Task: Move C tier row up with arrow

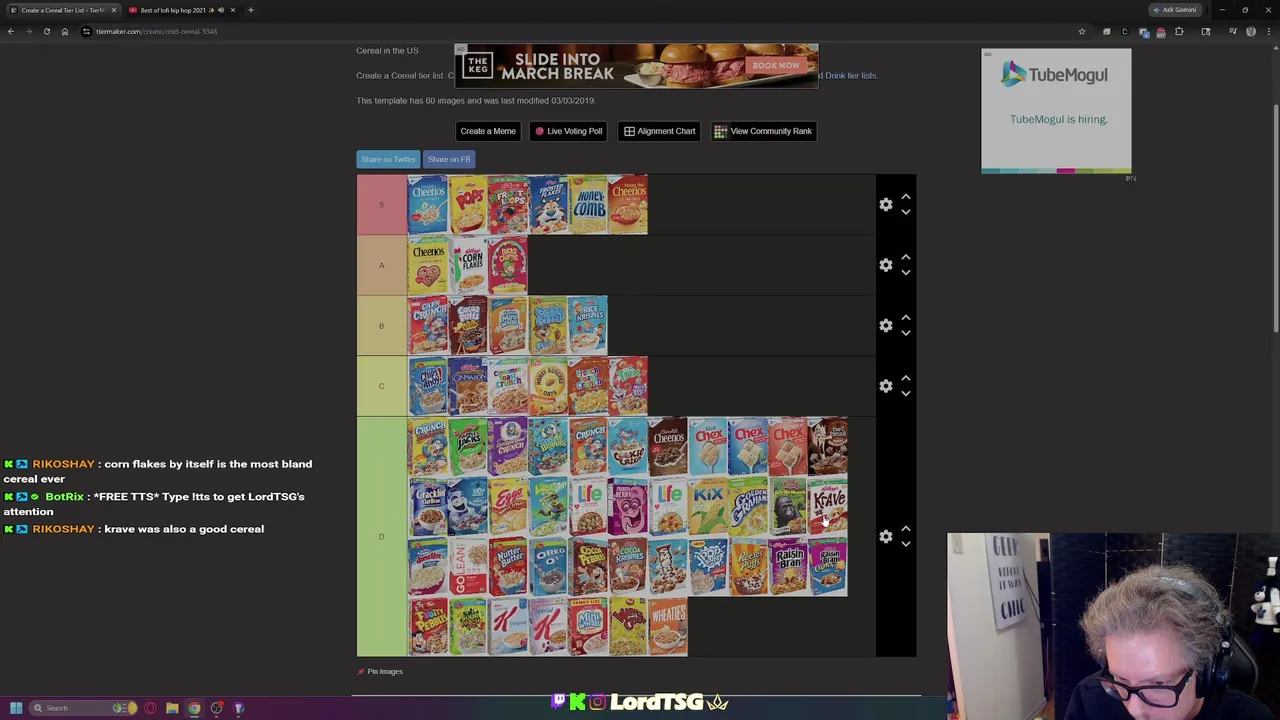Action: coord(906,378)
